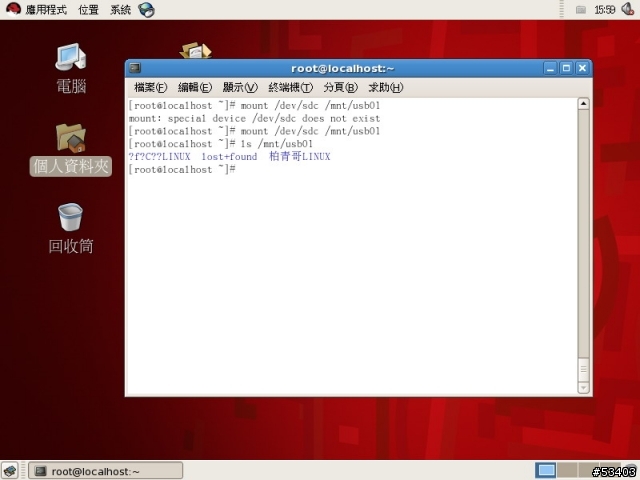
Task: Launch the web browser globe icon in panel
Action: [147, 9]
